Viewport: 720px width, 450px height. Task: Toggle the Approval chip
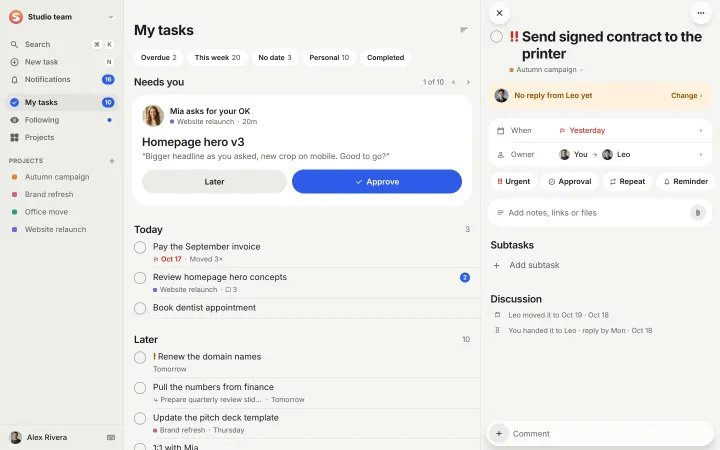[x=569, y=181]
